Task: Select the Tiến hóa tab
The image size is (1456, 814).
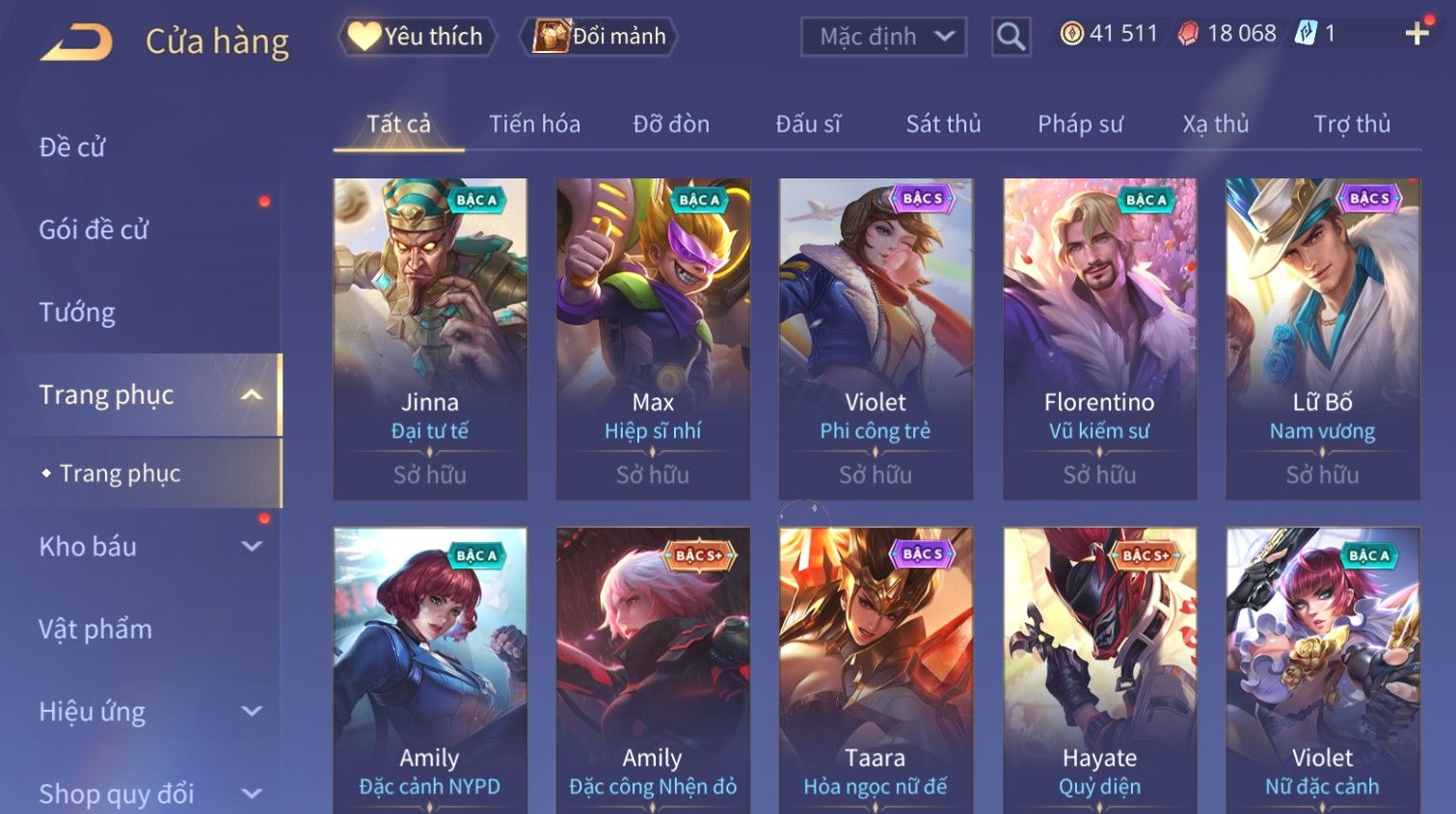Action: [534, 123]
